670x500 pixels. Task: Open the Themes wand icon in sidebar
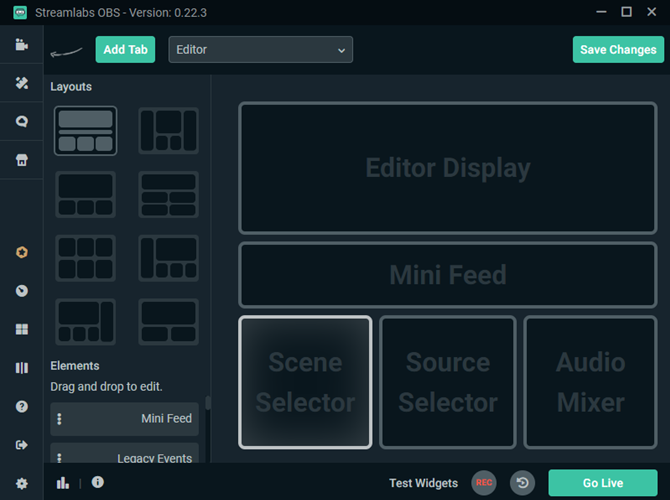(21, 83)
